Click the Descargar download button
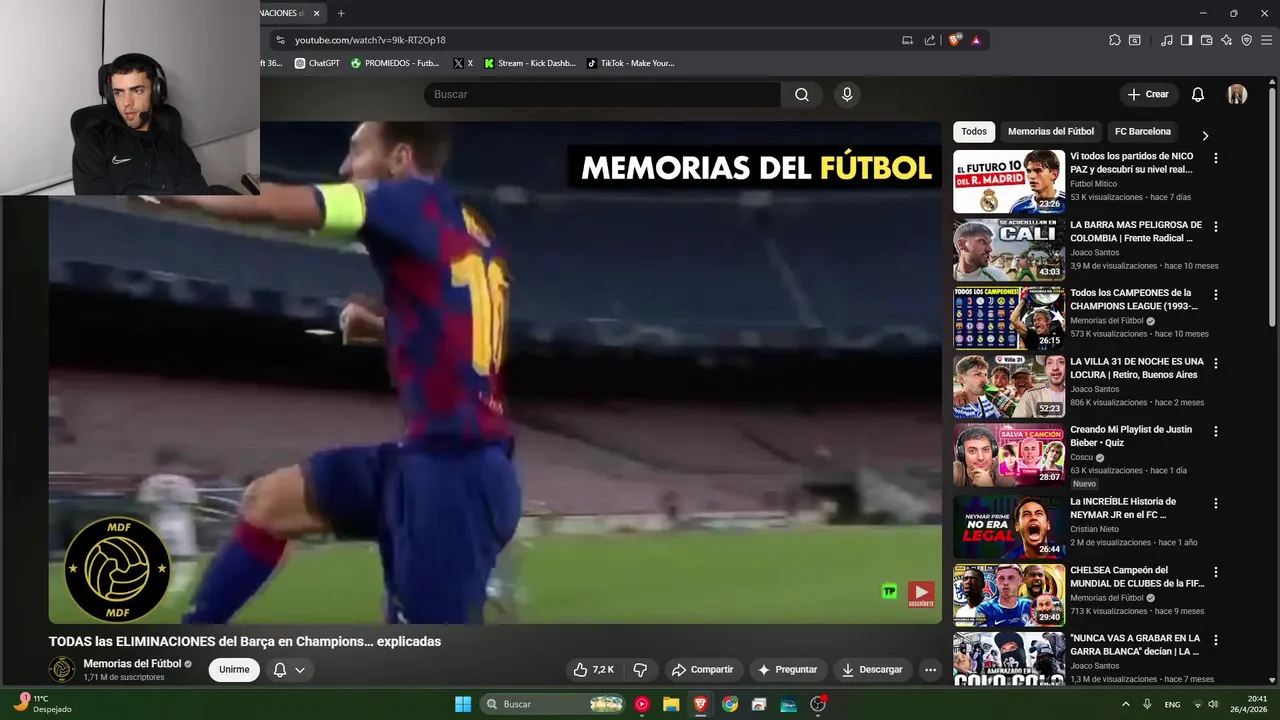1280x720 pixels. (x=872, y=670)
